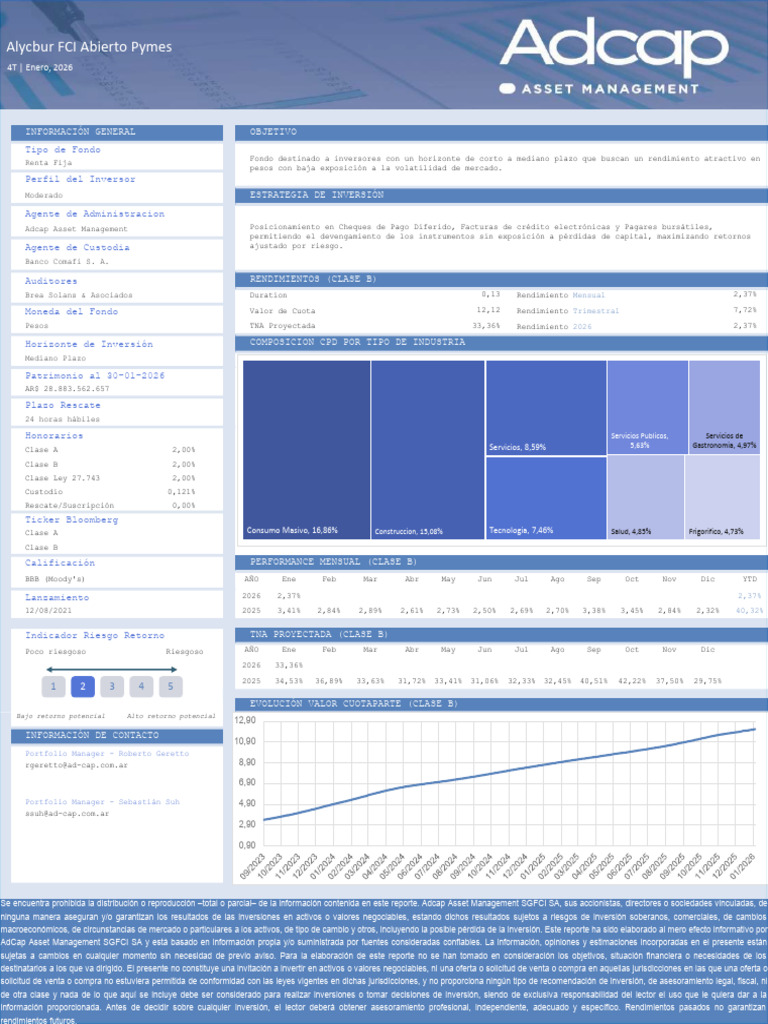768x1024 pixels.
Task: Click the 'Poco riesgoso' label
Action: [x=56, y=652]
